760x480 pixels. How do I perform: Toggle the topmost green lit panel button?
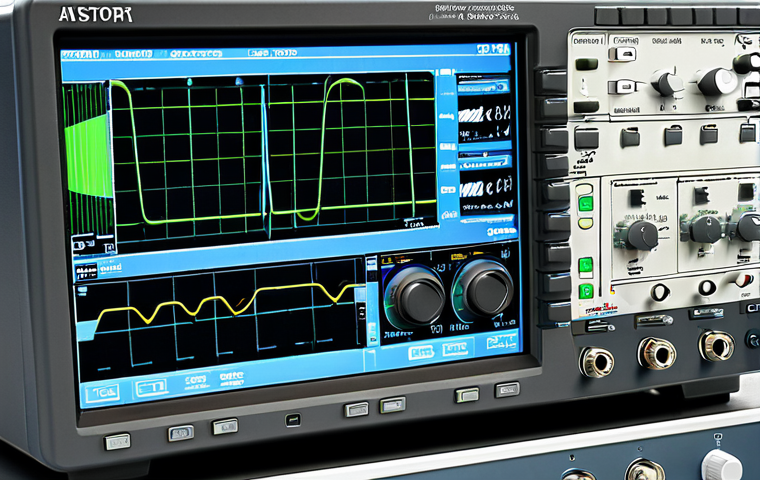pyautogui.click(x=585, y=204)
